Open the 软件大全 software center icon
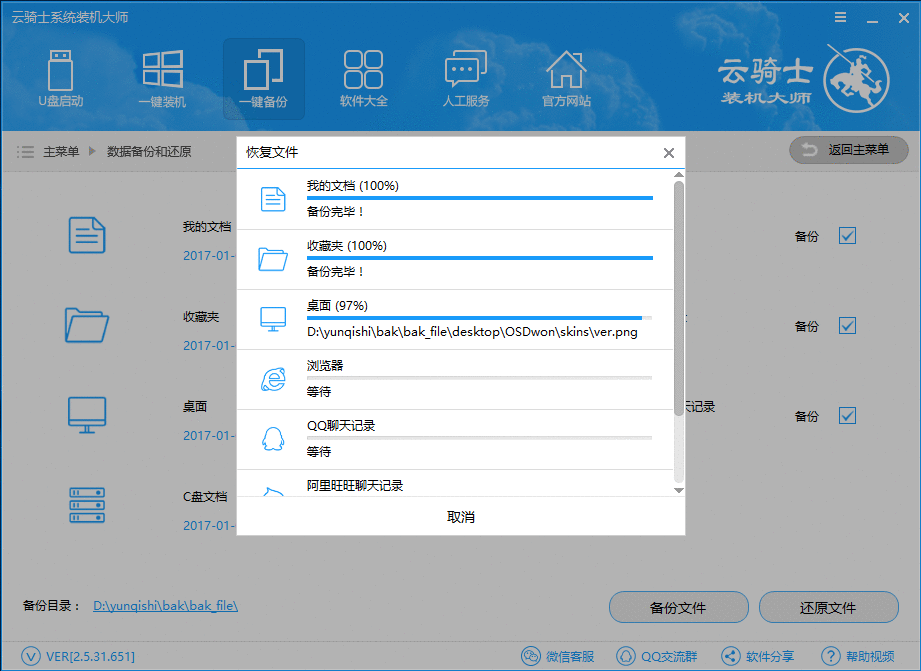This screenshot has height=671, width=921. (364, 78)
